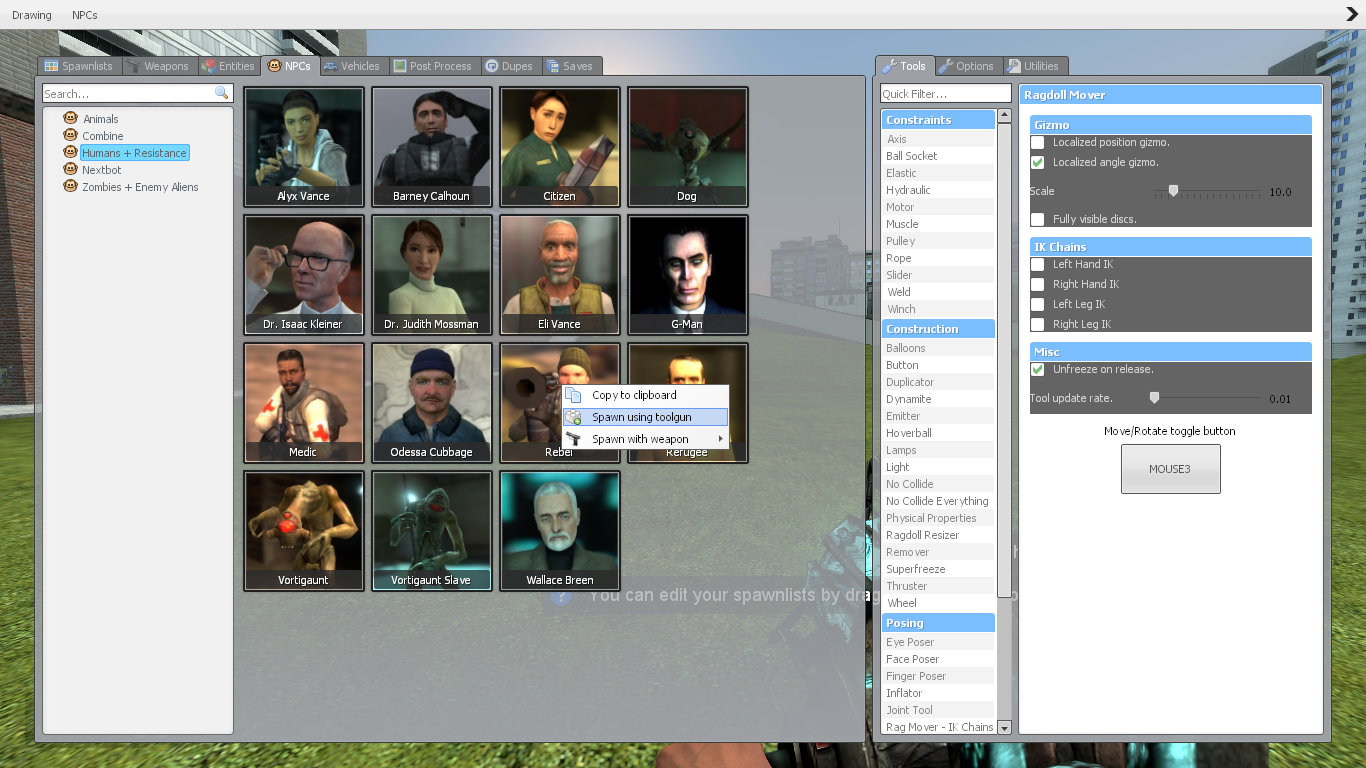Select the Combine monkey icon in the category tree
Screen dimensions: 1366x768
point(71,135)
